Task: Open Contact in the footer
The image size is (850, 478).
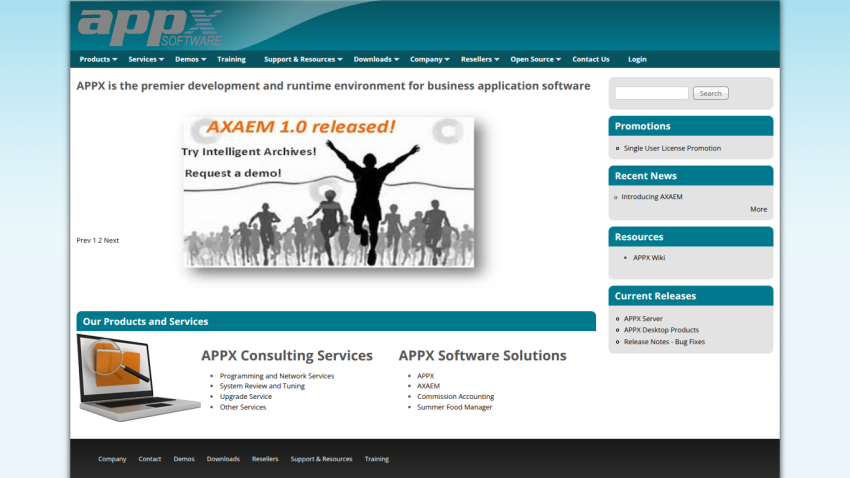Action: 150,458
